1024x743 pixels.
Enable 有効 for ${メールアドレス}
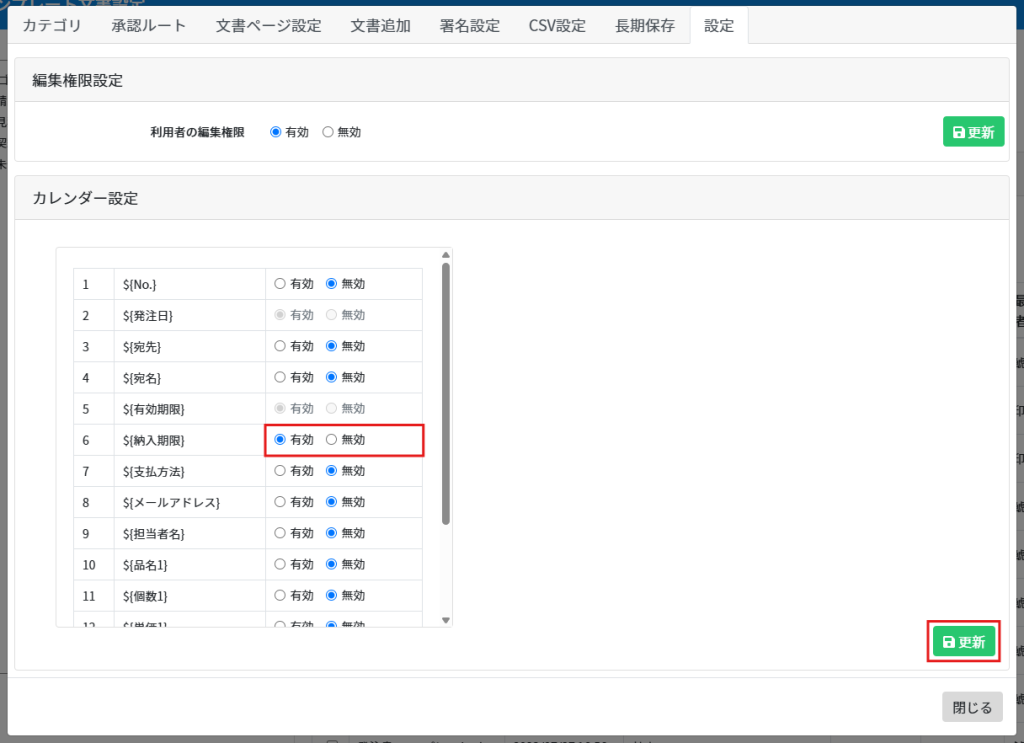coord(280,502)
